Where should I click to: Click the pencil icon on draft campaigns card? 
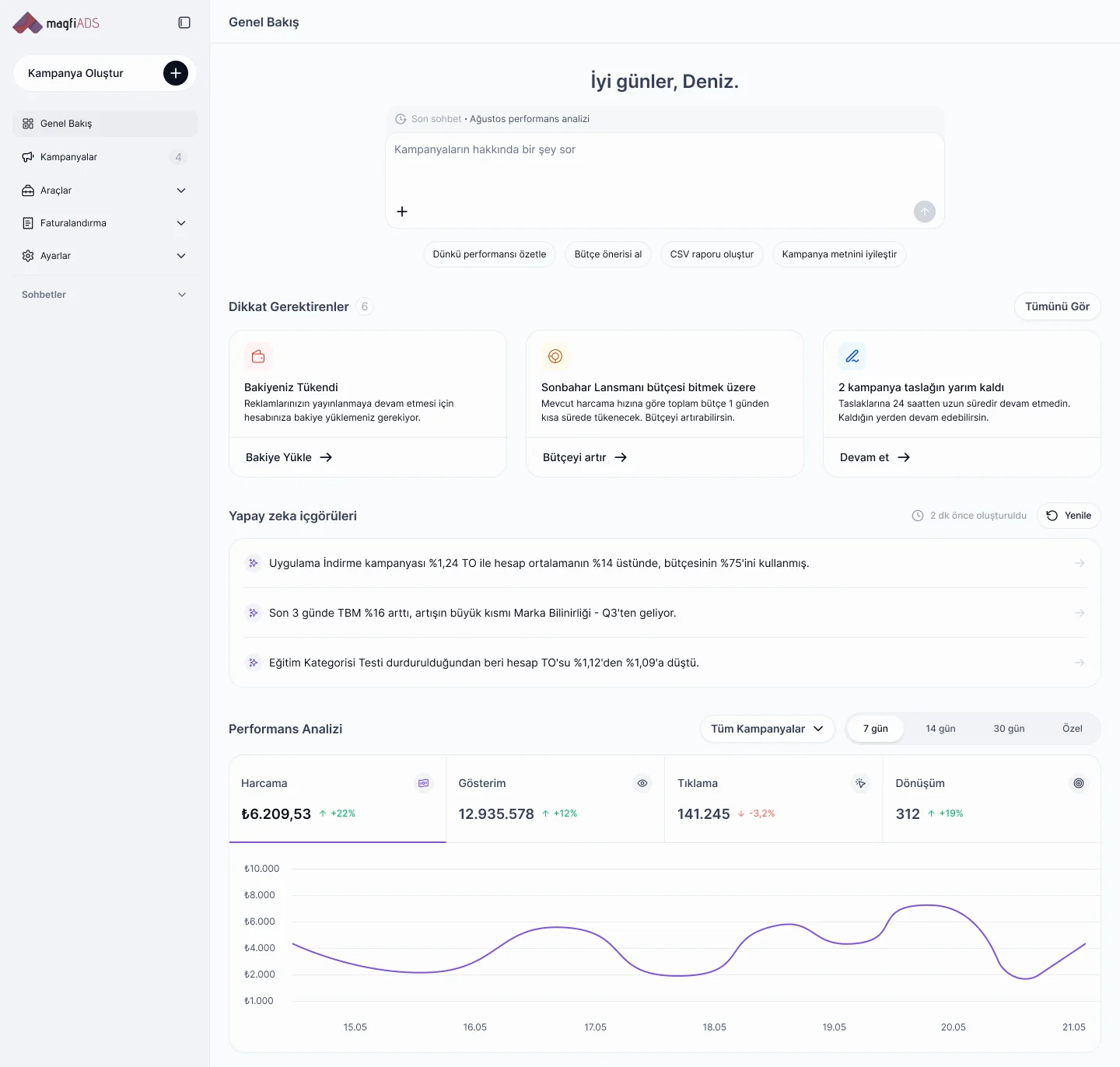(852, 356)
